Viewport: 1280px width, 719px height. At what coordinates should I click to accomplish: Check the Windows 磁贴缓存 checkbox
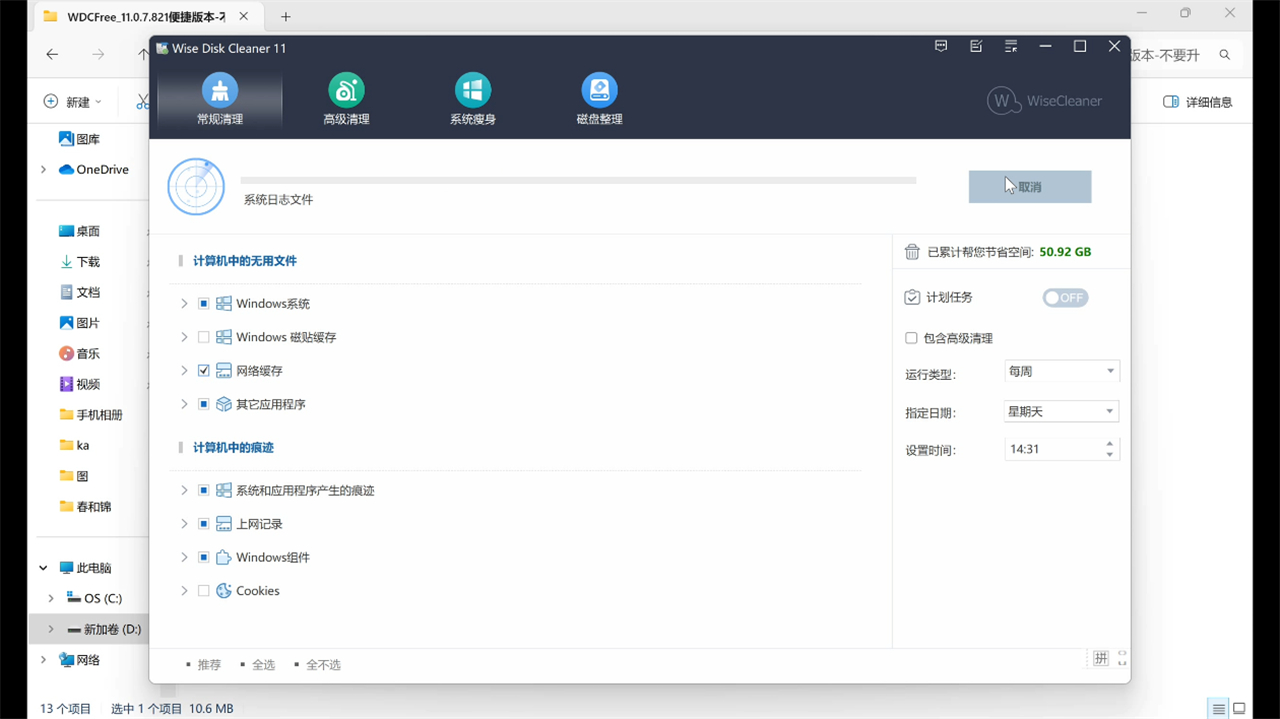[x=204, y=337]
